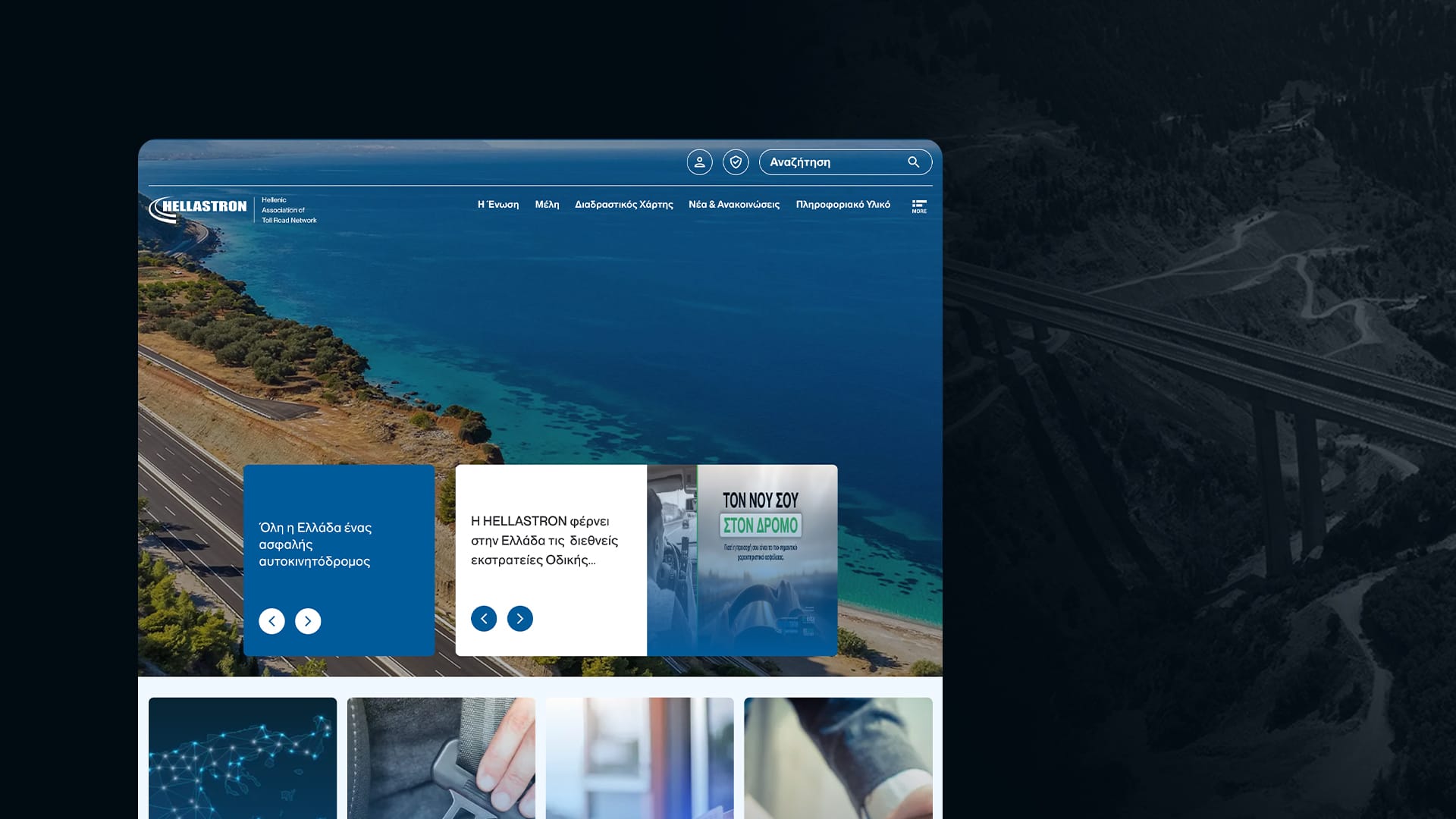Viewport: 1456px width, 819px height.
Task: Open the ΤΟΝ ΝΟΥ ΣΟΥ ΣΤΟΝ ΔΡΟΜΟ image
Action: 742,560
